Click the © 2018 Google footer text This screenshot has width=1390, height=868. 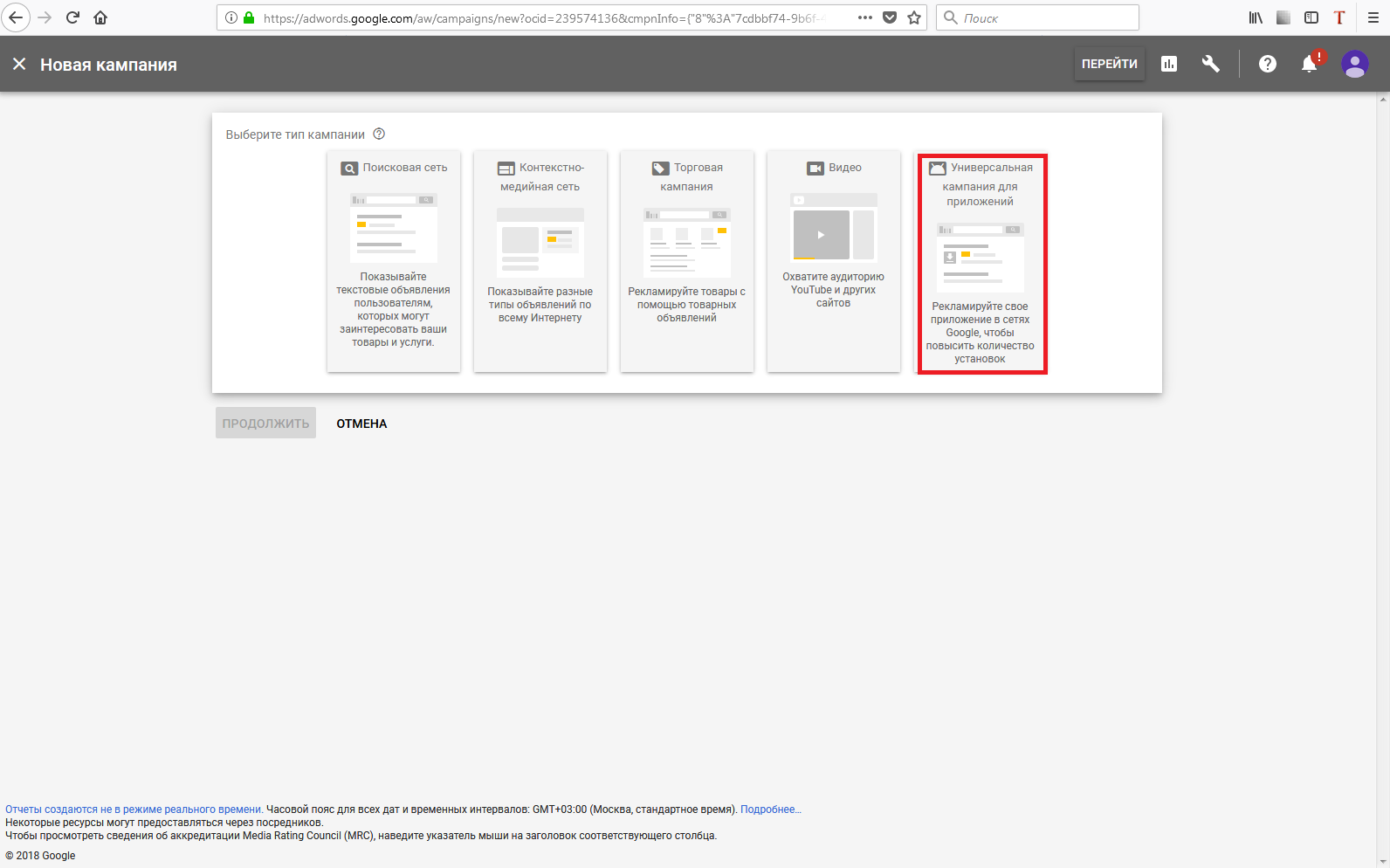pos(40,856)
